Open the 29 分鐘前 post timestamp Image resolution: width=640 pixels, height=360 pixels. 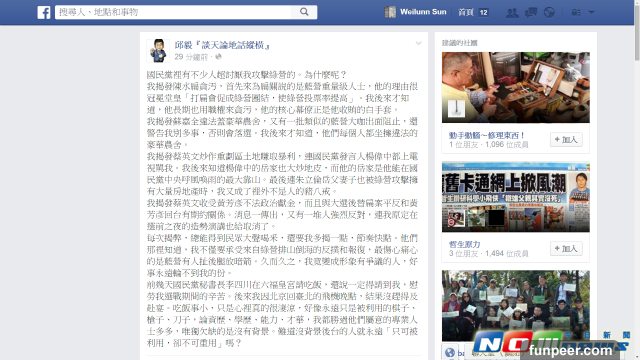191,57
